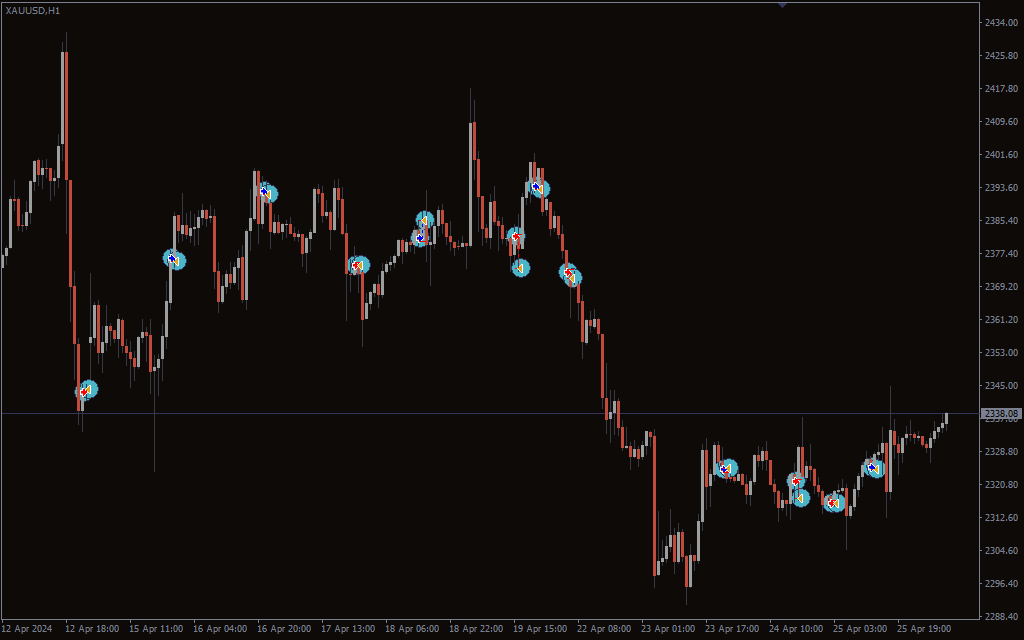
Task: Click the 2288.40 level on the price scale
Action: point(1001,616)
